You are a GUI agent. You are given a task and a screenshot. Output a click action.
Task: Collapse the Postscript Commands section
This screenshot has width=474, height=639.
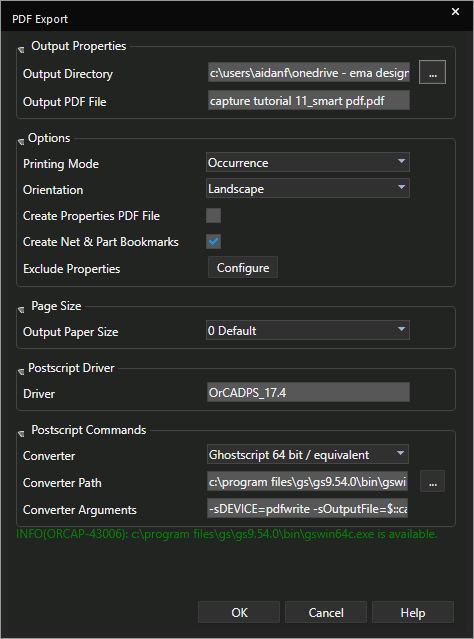point(21,434)
